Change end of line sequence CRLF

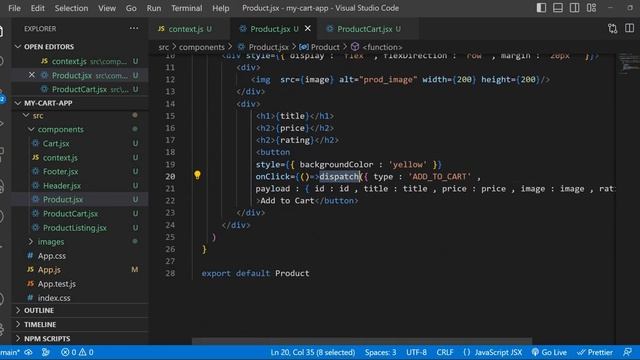point(445,352)
